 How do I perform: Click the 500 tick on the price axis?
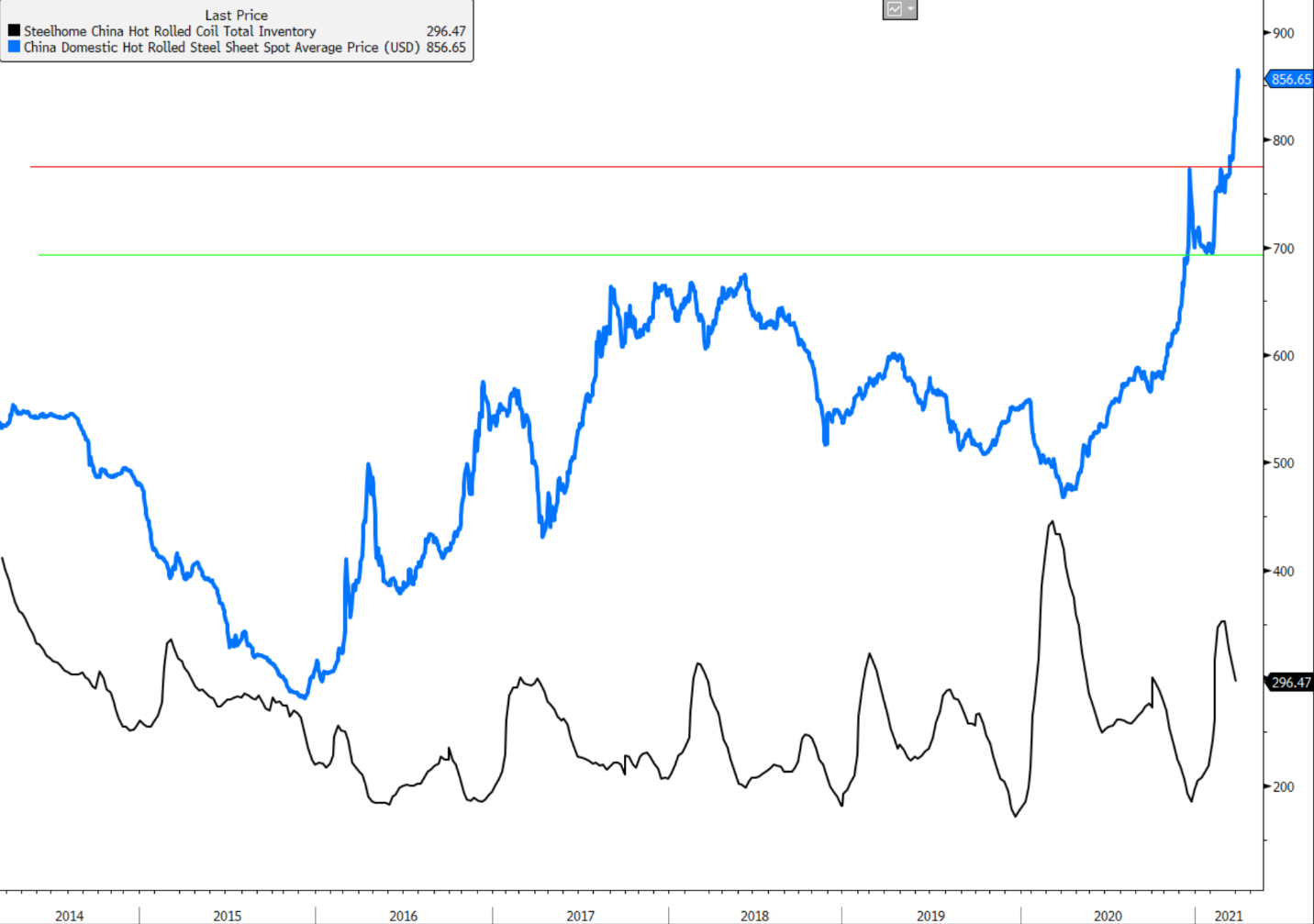[1283, 463]
